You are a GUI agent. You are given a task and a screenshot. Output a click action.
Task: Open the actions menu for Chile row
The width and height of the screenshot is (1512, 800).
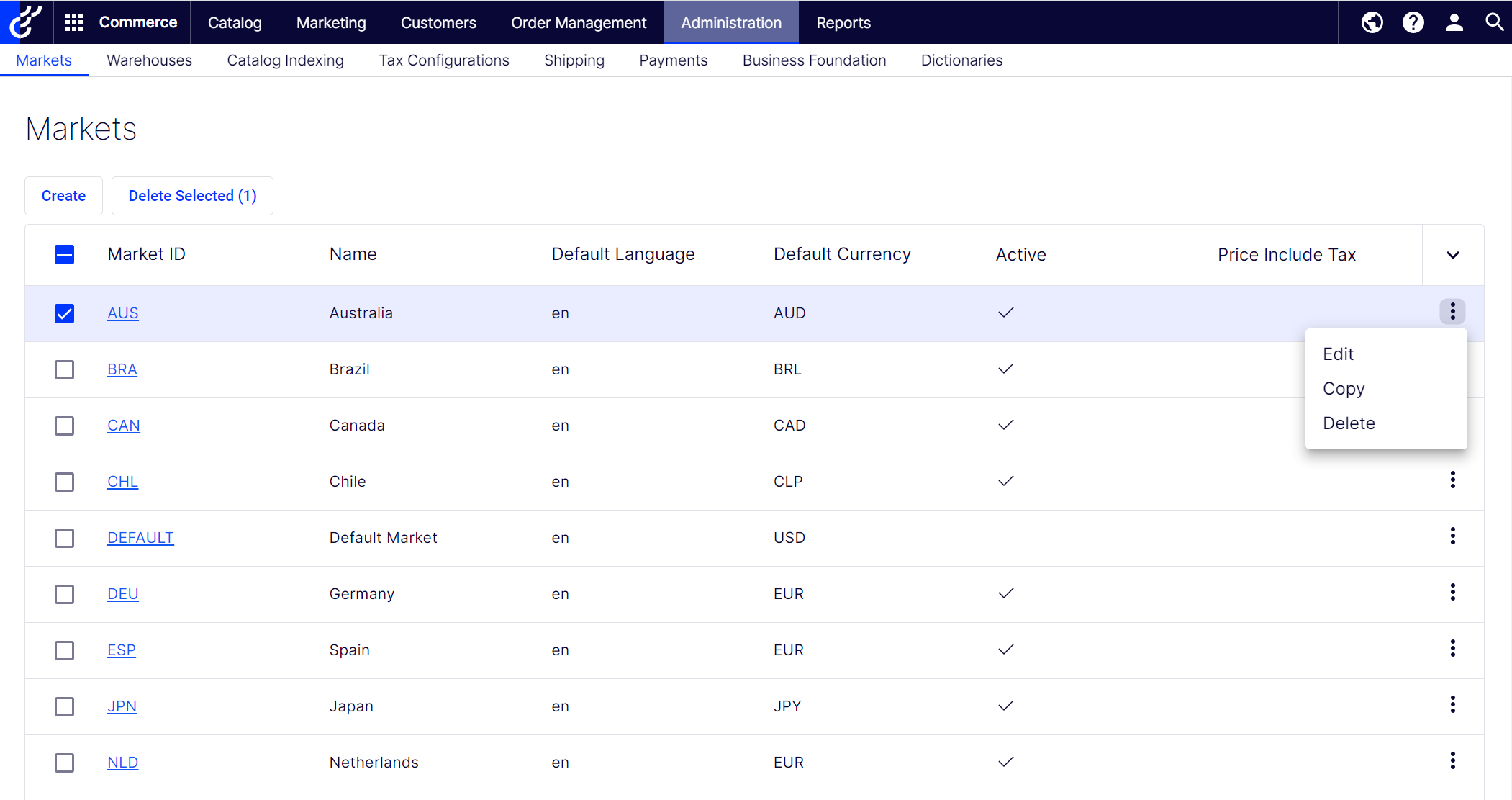1452,480
